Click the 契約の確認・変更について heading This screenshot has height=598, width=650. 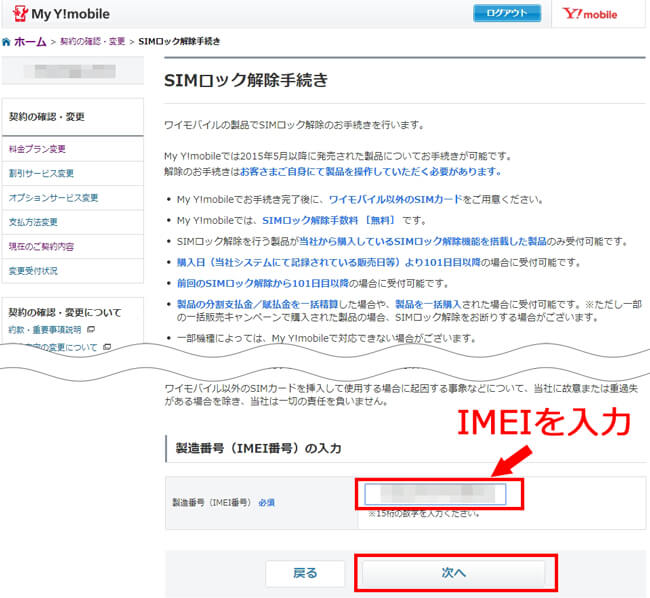click(x=65, y=312)
